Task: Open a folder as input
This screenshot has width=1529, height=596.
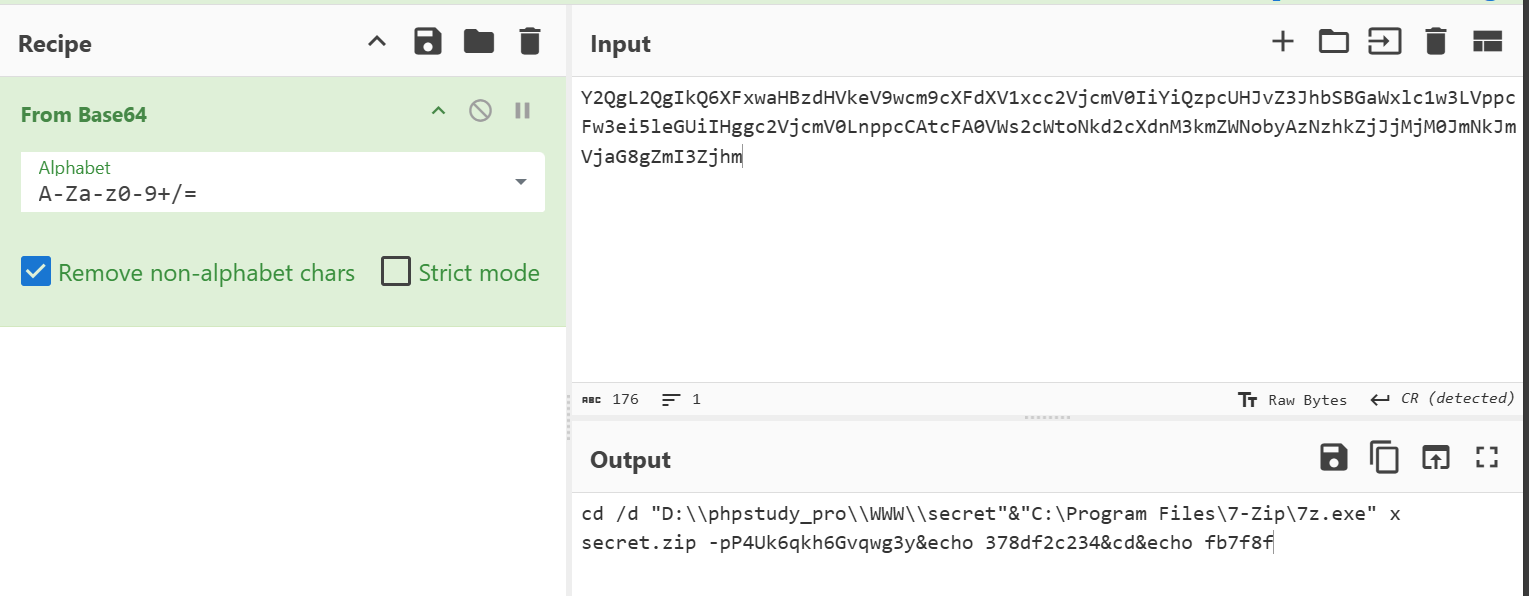Action: pyautogui.click(x=1333, y=42)
